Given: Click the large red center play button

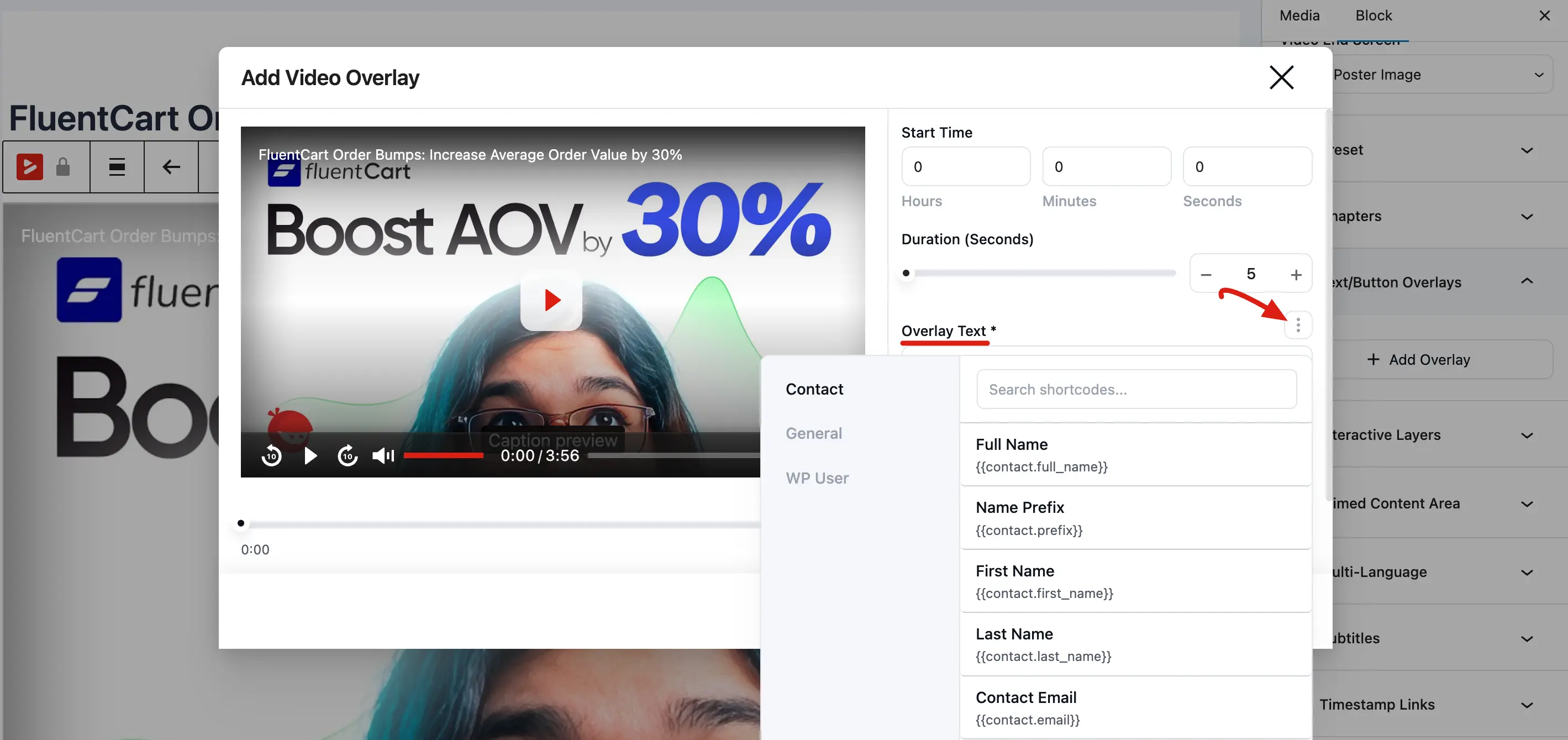Looking at the screenshot, I should tap(551, 300).
